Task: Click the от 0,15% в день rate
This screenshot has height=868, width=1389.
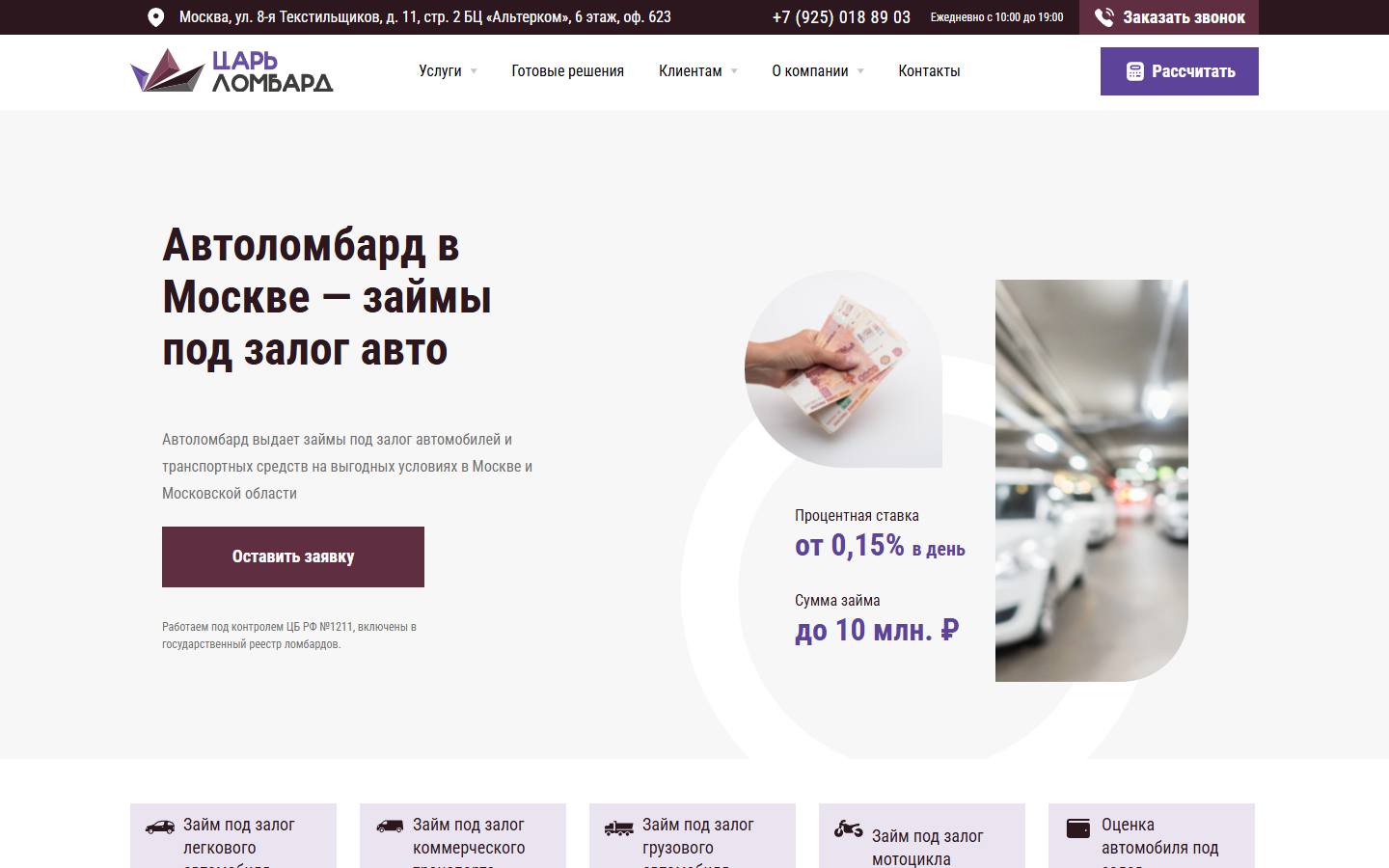Action: (880, 546)
